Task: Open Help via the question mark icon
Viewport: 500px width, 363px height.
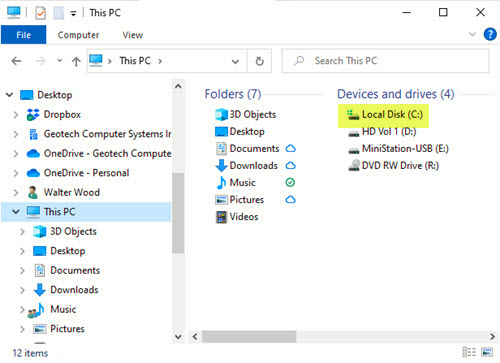Action: coord(490,34)
